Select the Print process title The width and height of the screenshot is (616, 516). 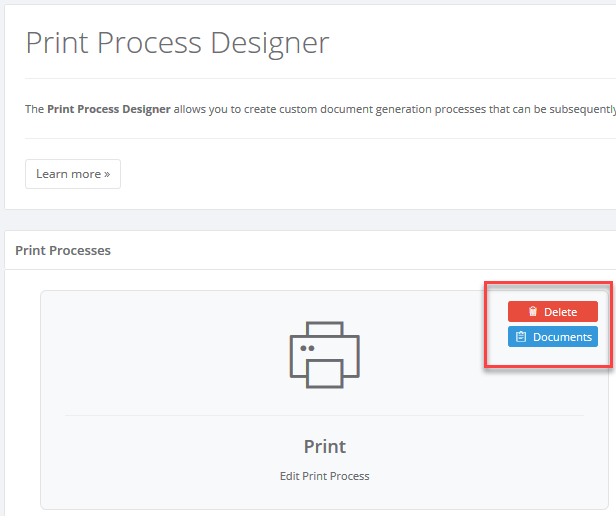click(324, 446)
